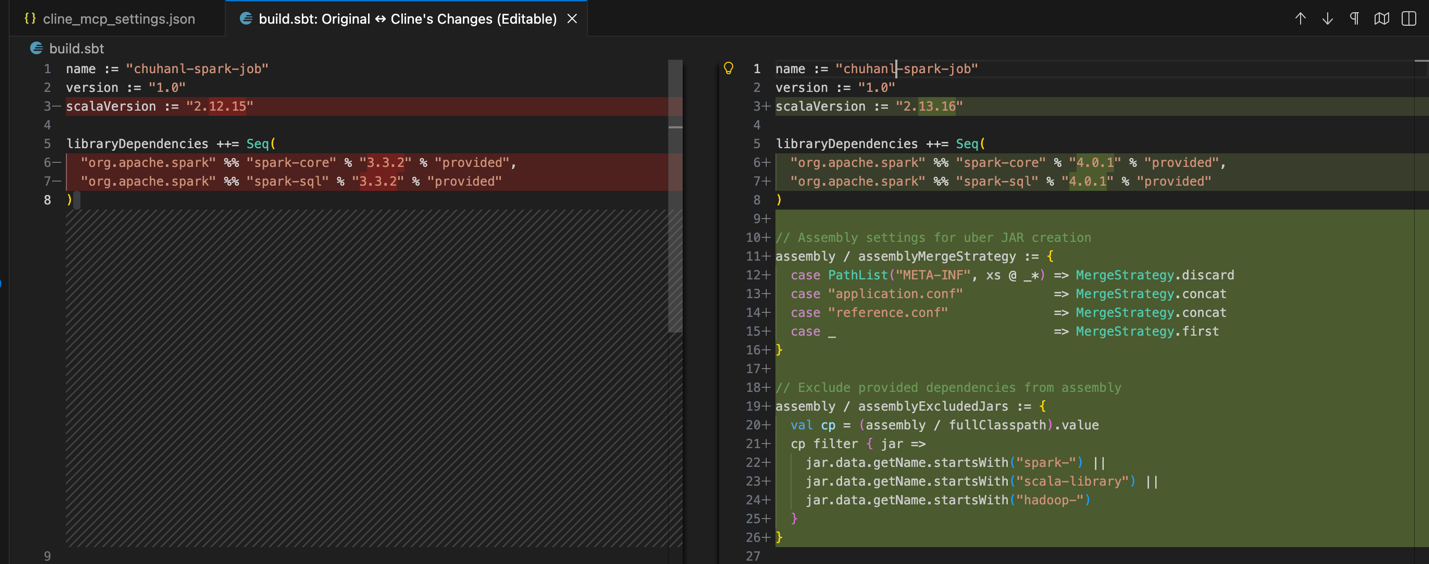Click the "application.conf" case line
This screenshot has height=564, width=1429.
click(1008, 294)
